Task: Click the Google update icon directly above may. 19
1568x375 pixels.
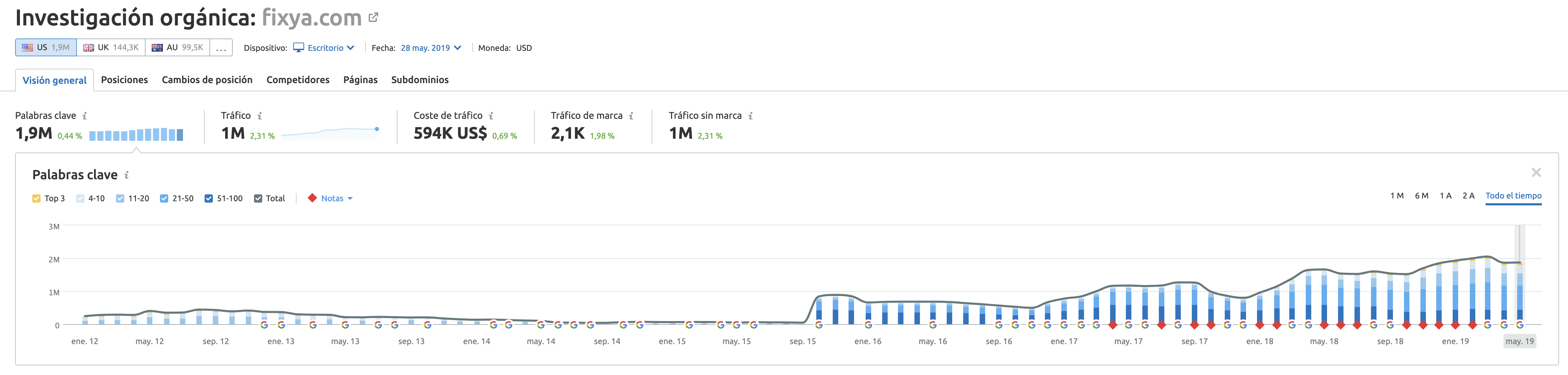Action: 1519,325
